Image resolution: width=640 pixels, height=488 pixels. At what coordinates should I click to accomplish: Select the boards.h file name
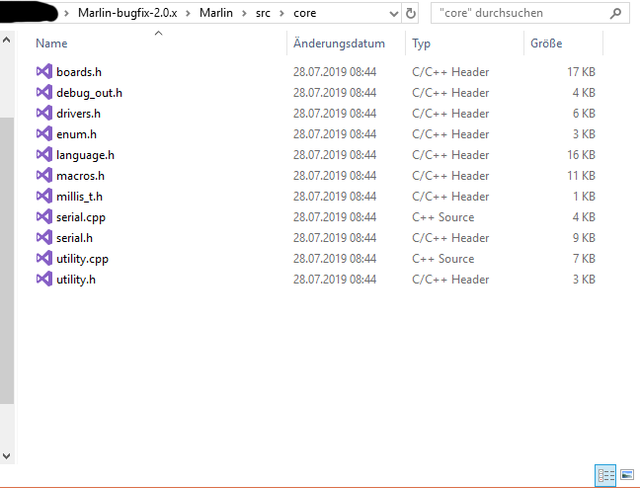79,72
